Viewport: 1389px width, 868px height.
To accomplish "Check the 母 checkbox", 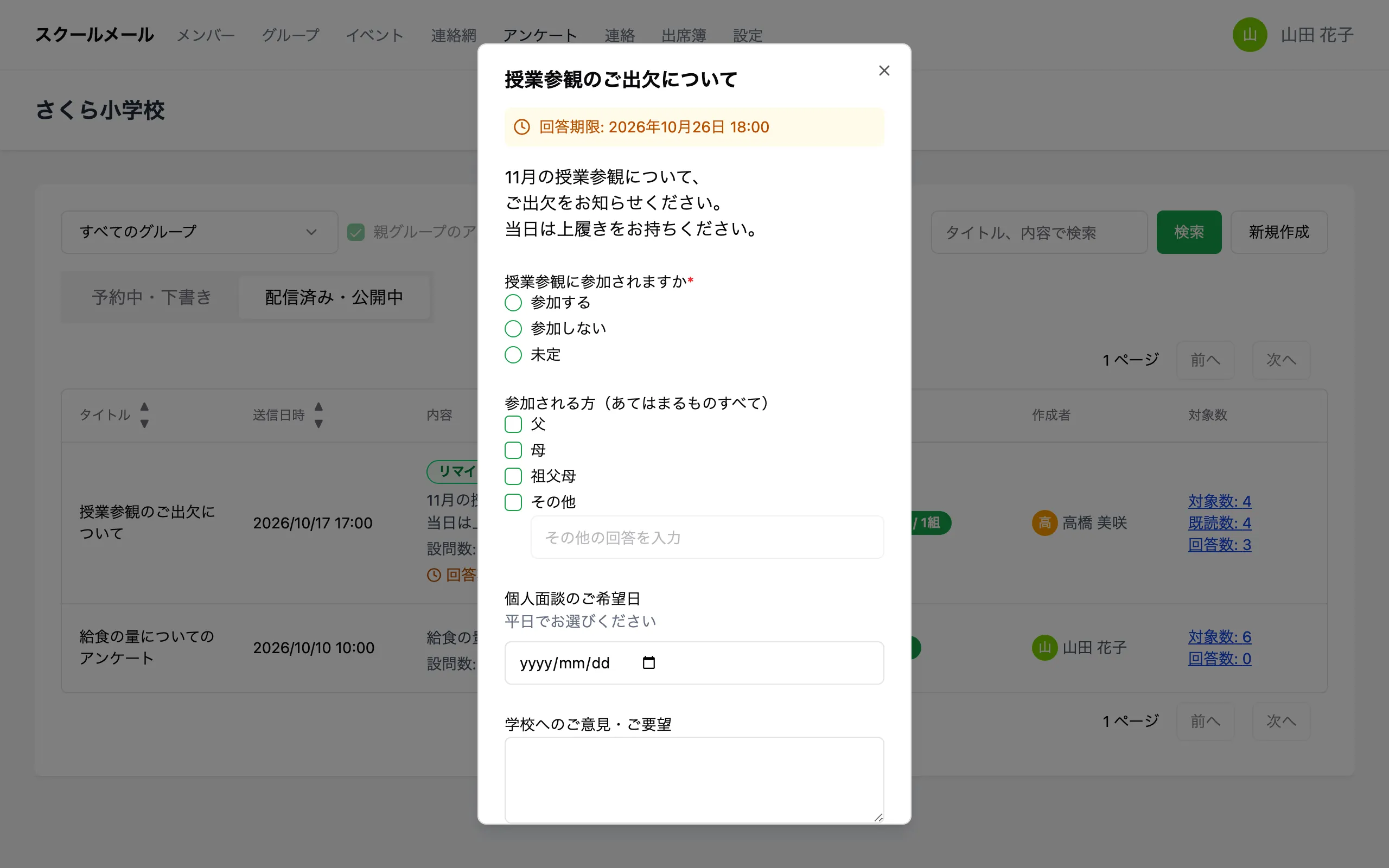I will click(x=513, y=450).
